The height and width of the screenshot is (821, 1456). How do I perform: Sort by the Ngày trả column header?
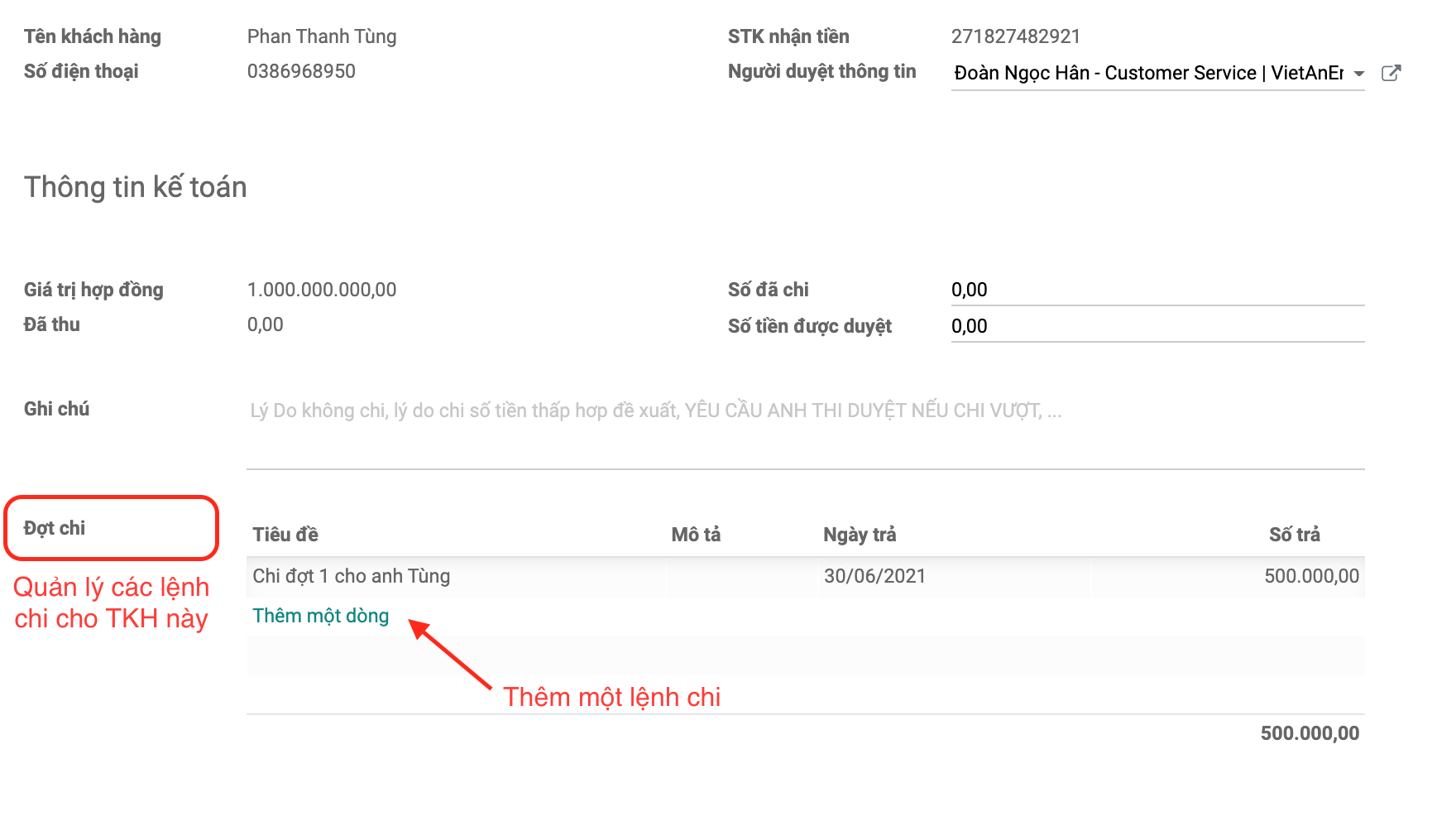coord(860,535)
